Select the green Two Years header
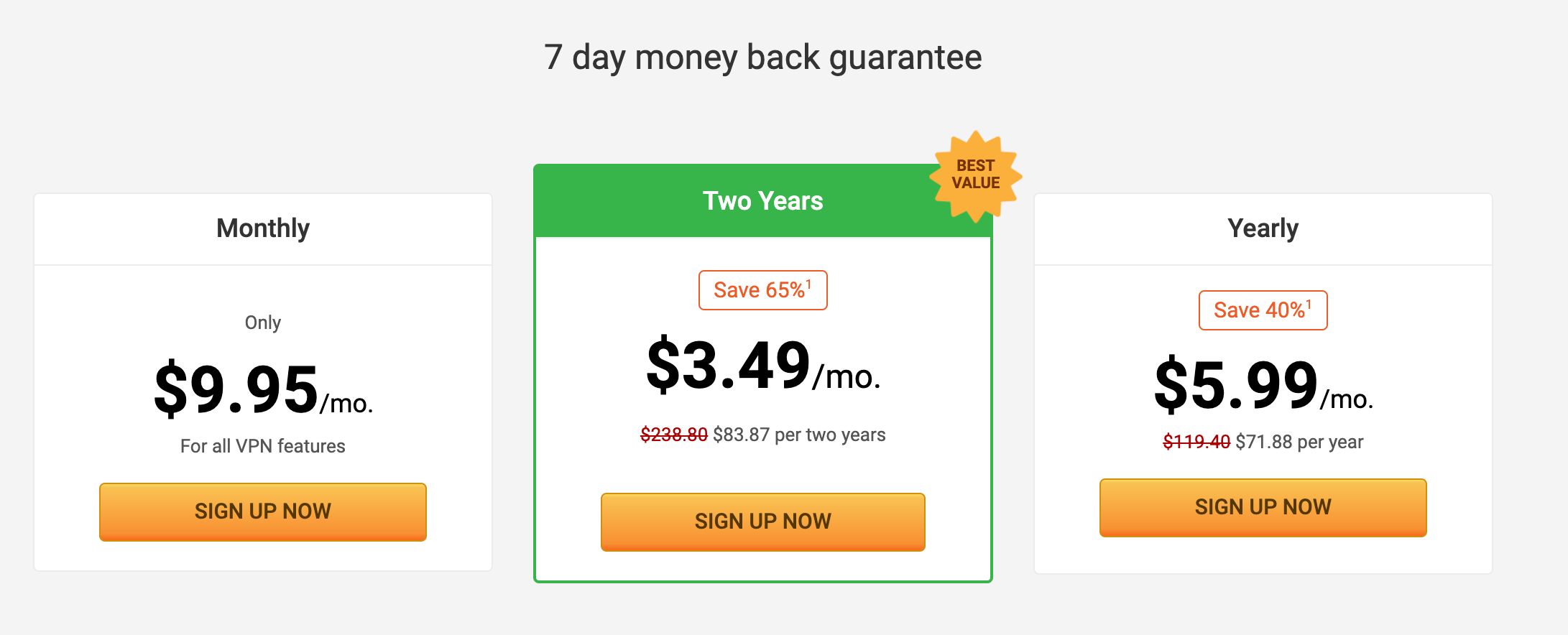1568x635 pixels. 762,200
